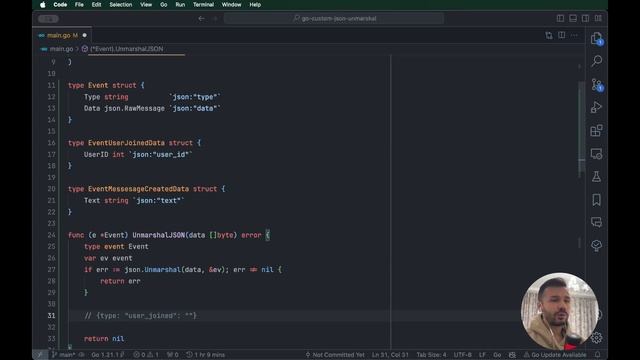Viewport: 640px width, 360px height.
Task: Split the editor right
Action: point(562,36)
